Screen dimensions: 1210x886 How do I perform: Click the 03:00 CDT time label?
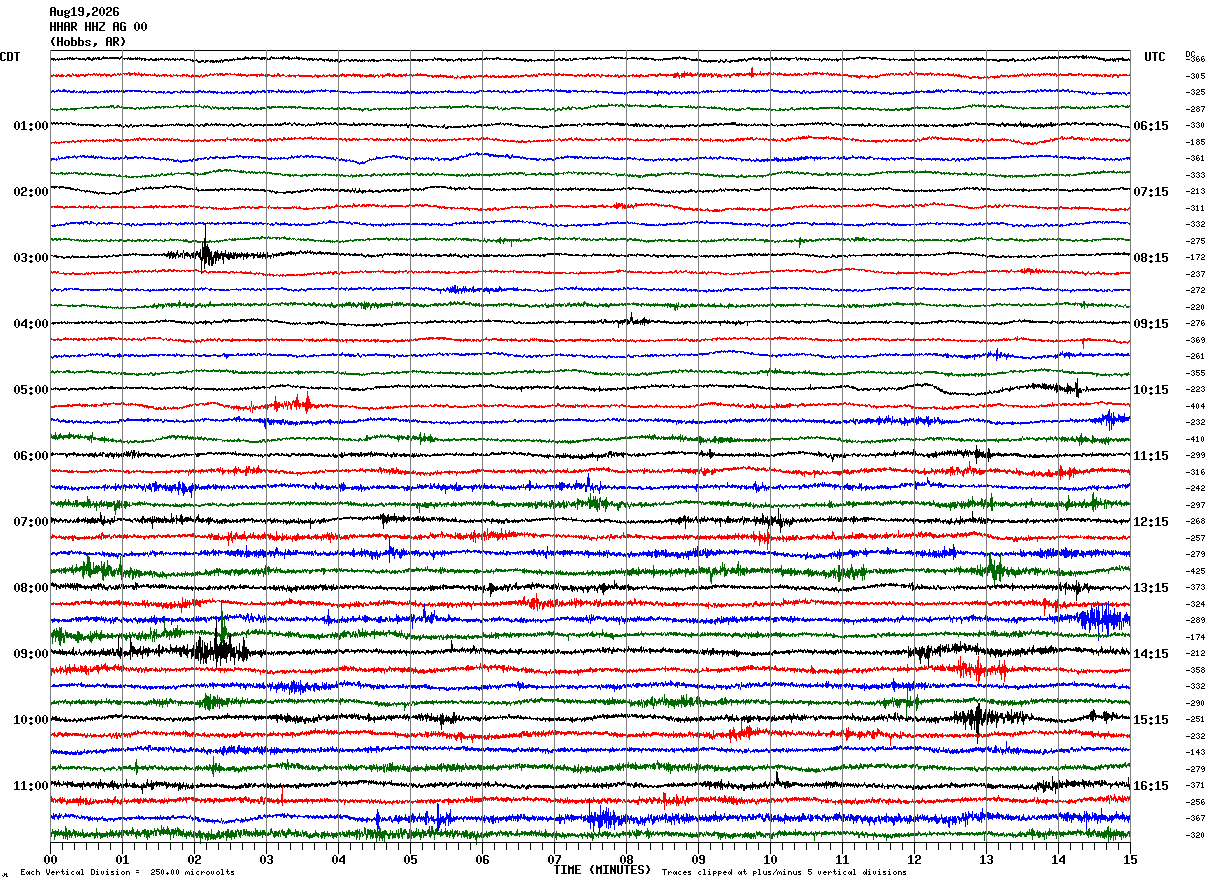pyautogui.click(x=31, y=258)
